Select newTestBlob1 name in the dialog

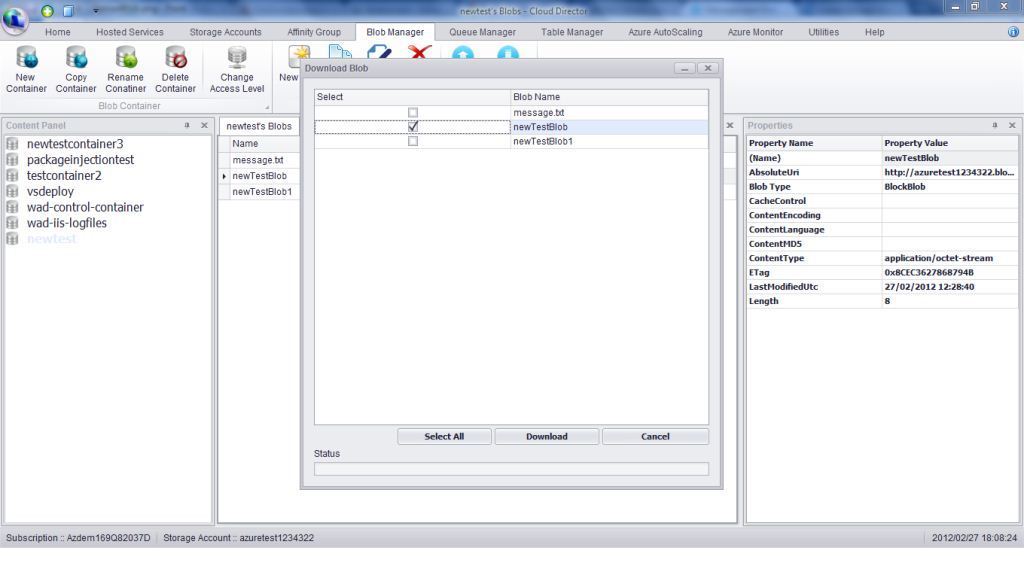pyautogui.click(x=543, y=141)
